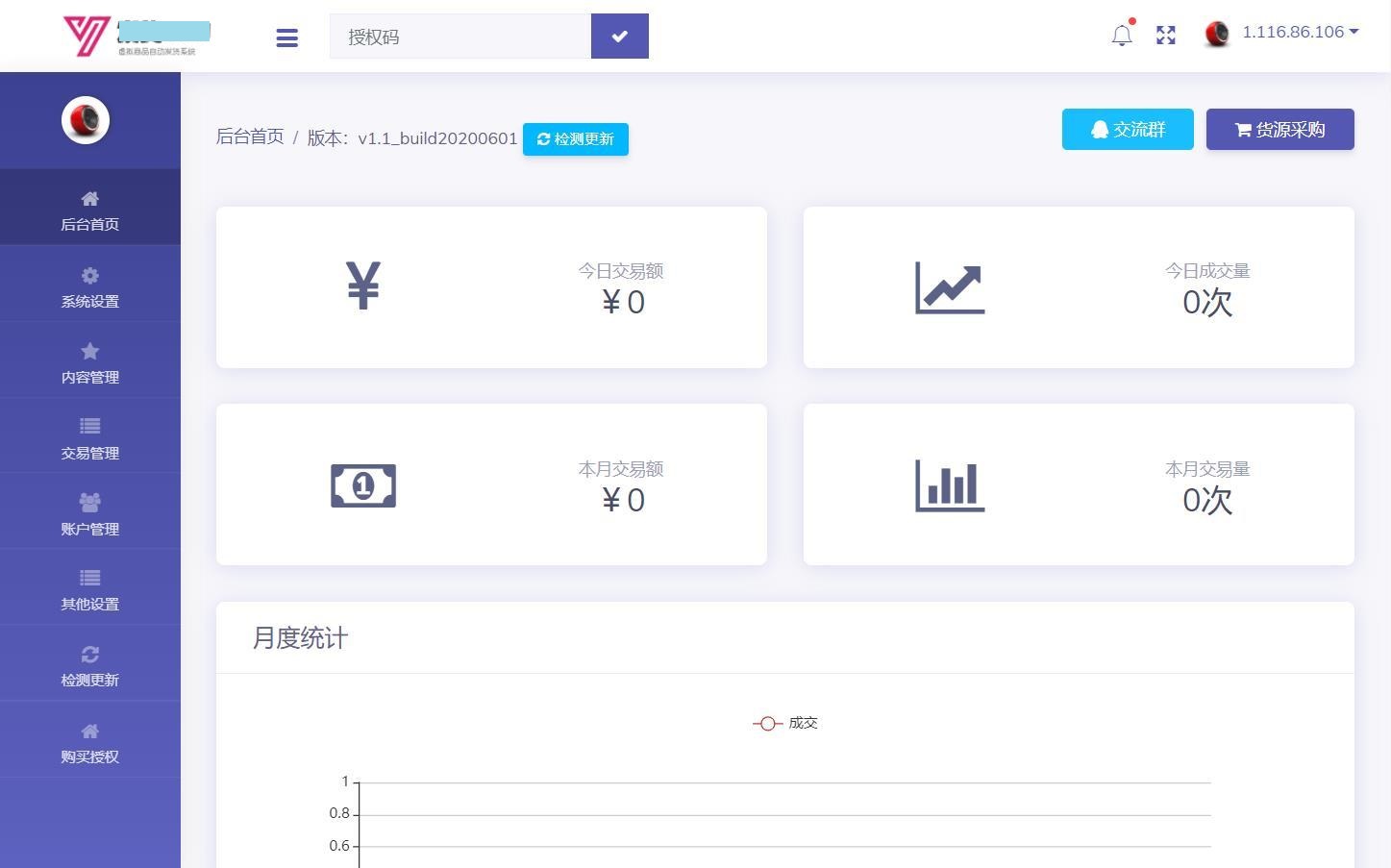Click the 货源采购 cart button
The width and height of the screenshot is (1391, 868).
point(1279,130)
